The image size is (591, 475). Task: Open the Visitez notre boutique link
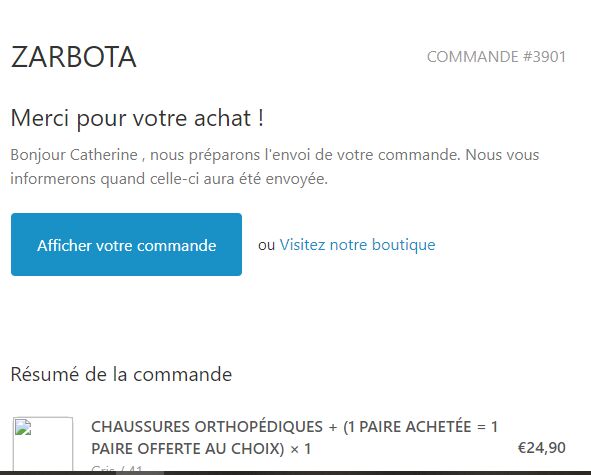(x=357, y=245)
